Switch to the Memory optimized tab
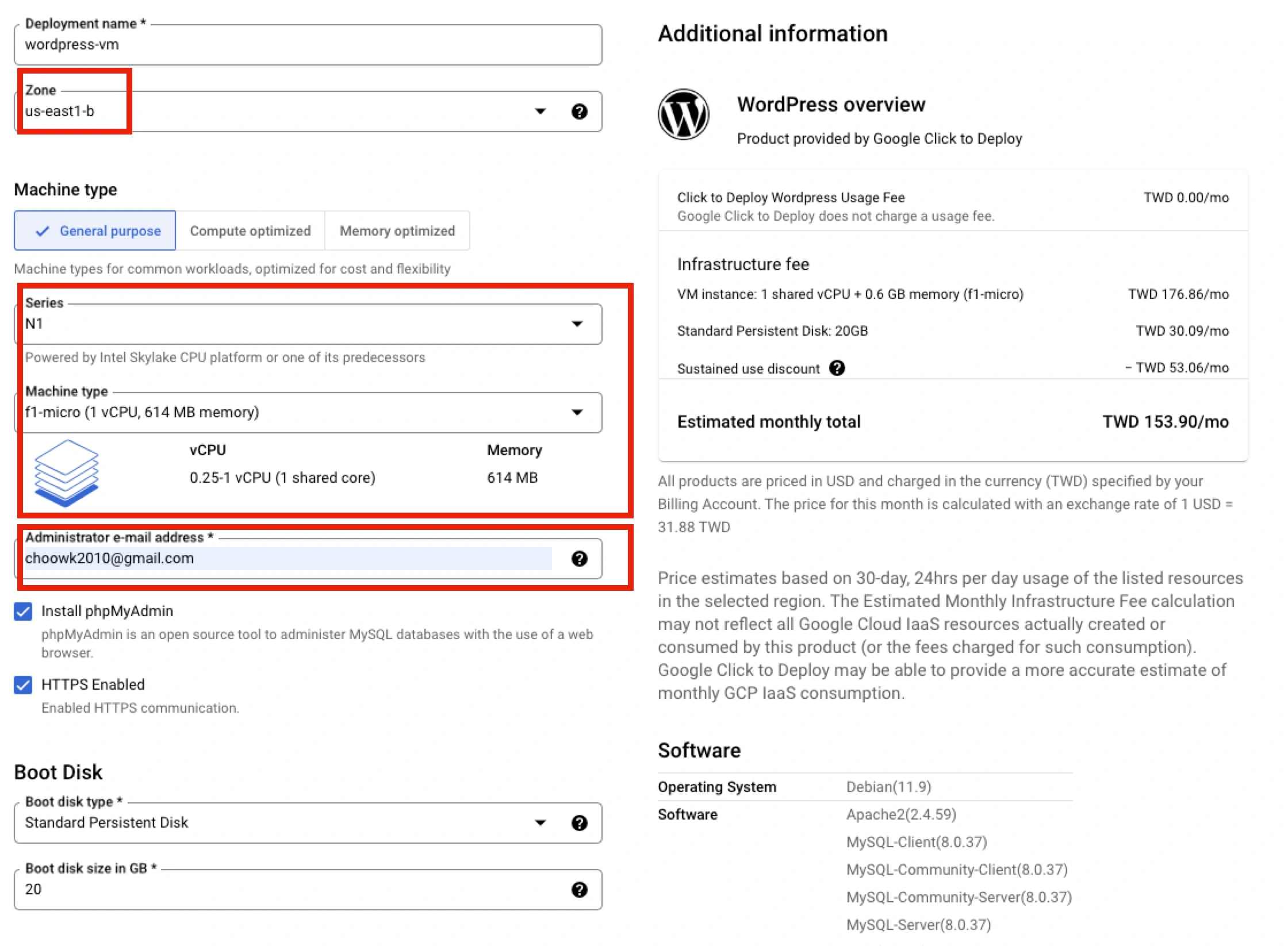The image size is (1288, 946). pyautogui.click(x=397, y=230)
